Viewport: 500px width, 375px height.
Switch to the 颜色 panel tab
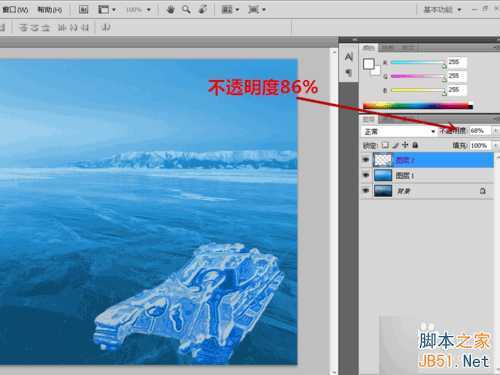coord(369,48)
